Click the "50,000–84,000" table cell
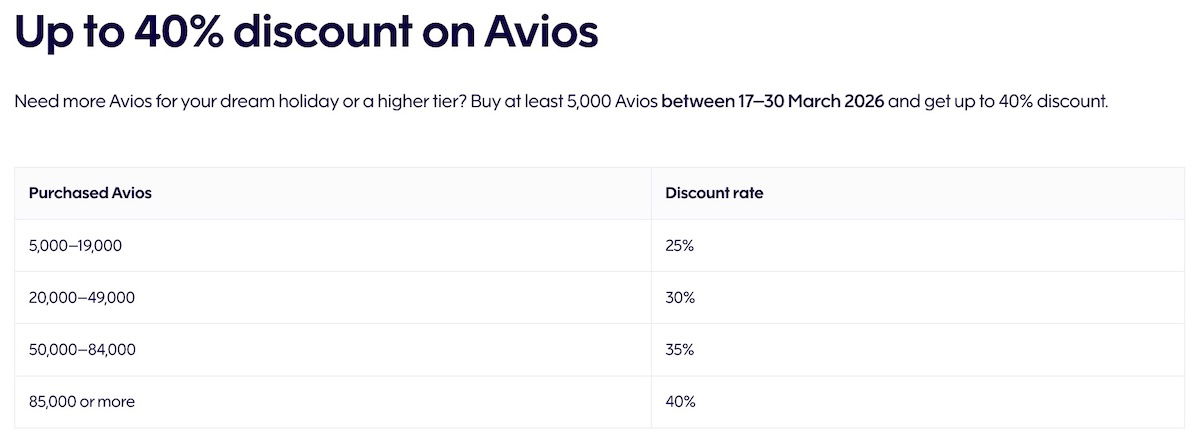This screenshot has height=442, width=1200. pyautogui.click(x=81, y=349)
